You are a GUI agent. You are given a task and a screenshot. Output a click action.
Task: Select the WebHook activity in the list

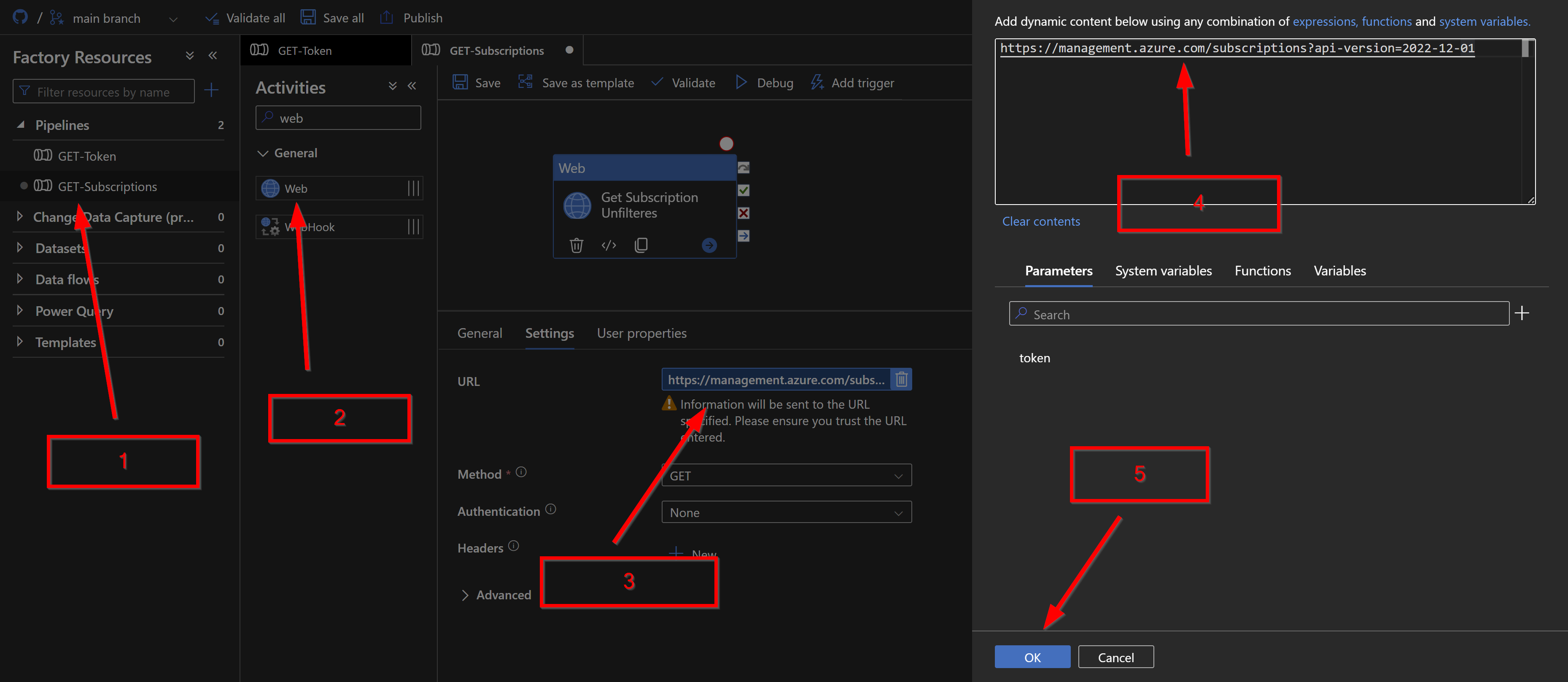[338, 226]
